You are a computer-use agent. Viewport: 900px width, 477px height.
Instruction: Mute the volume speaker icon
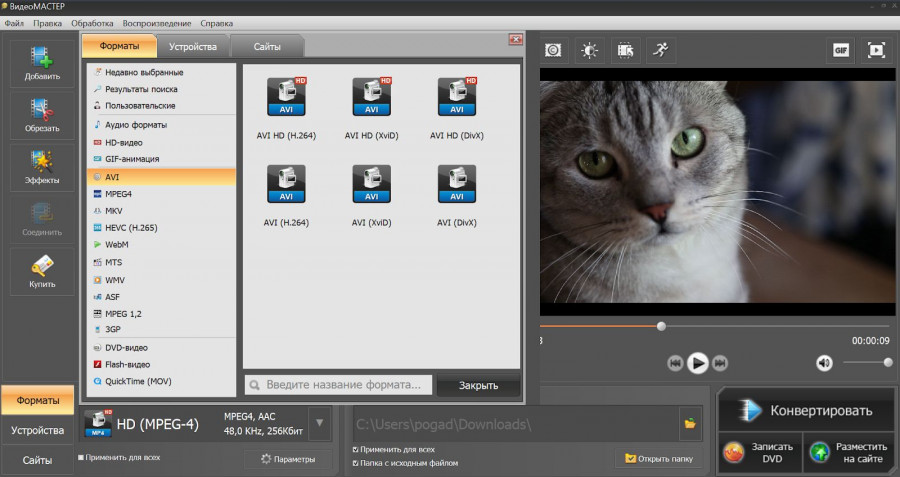pyautogui.click(x=824, y=363)
